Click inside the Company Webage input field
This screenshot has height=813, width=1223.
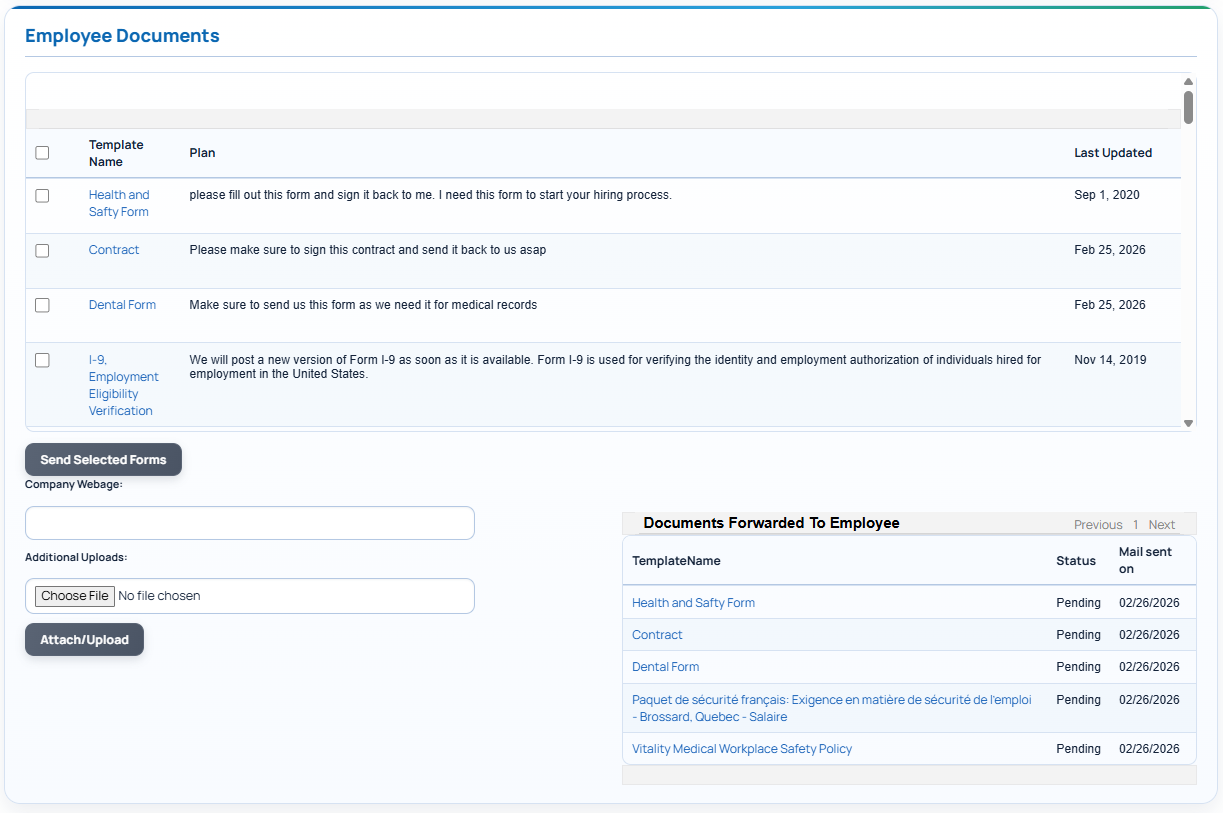pos(249,522)
